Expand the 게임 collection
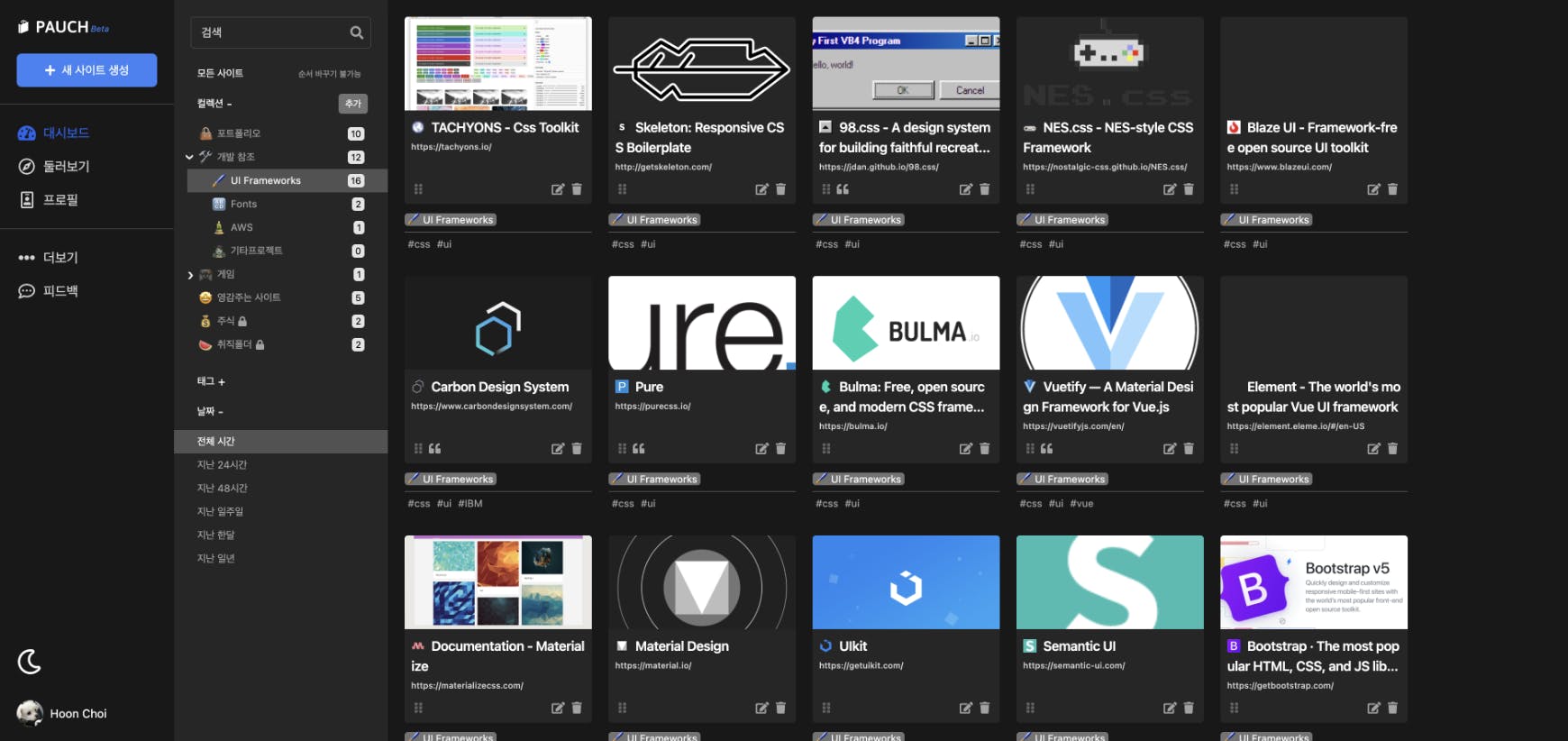This screenshot has height=741, width=1568. pos(190,275)
